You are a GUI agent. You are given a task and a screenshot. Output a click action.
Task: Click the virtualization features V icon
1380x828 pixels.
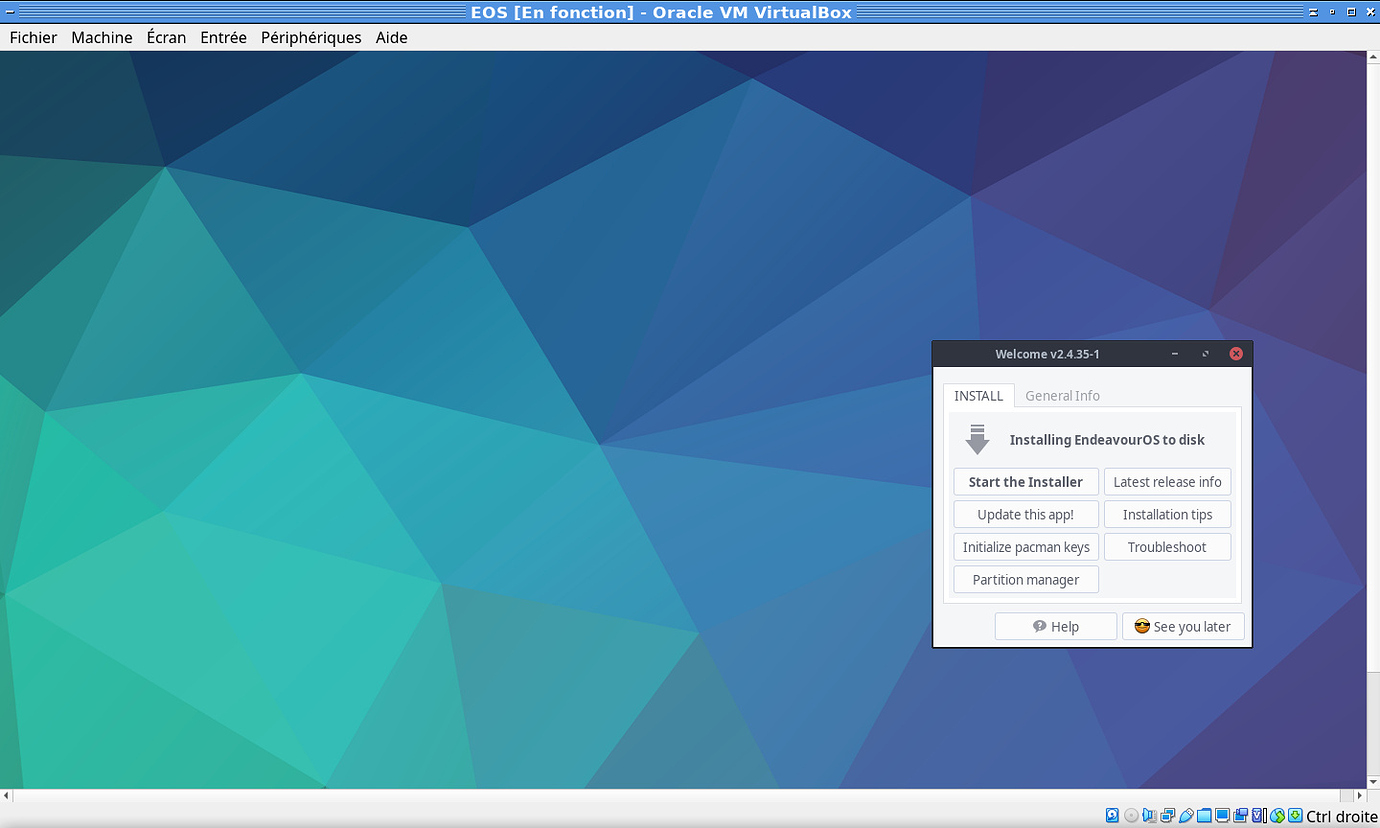click(x=1259, y=816)
